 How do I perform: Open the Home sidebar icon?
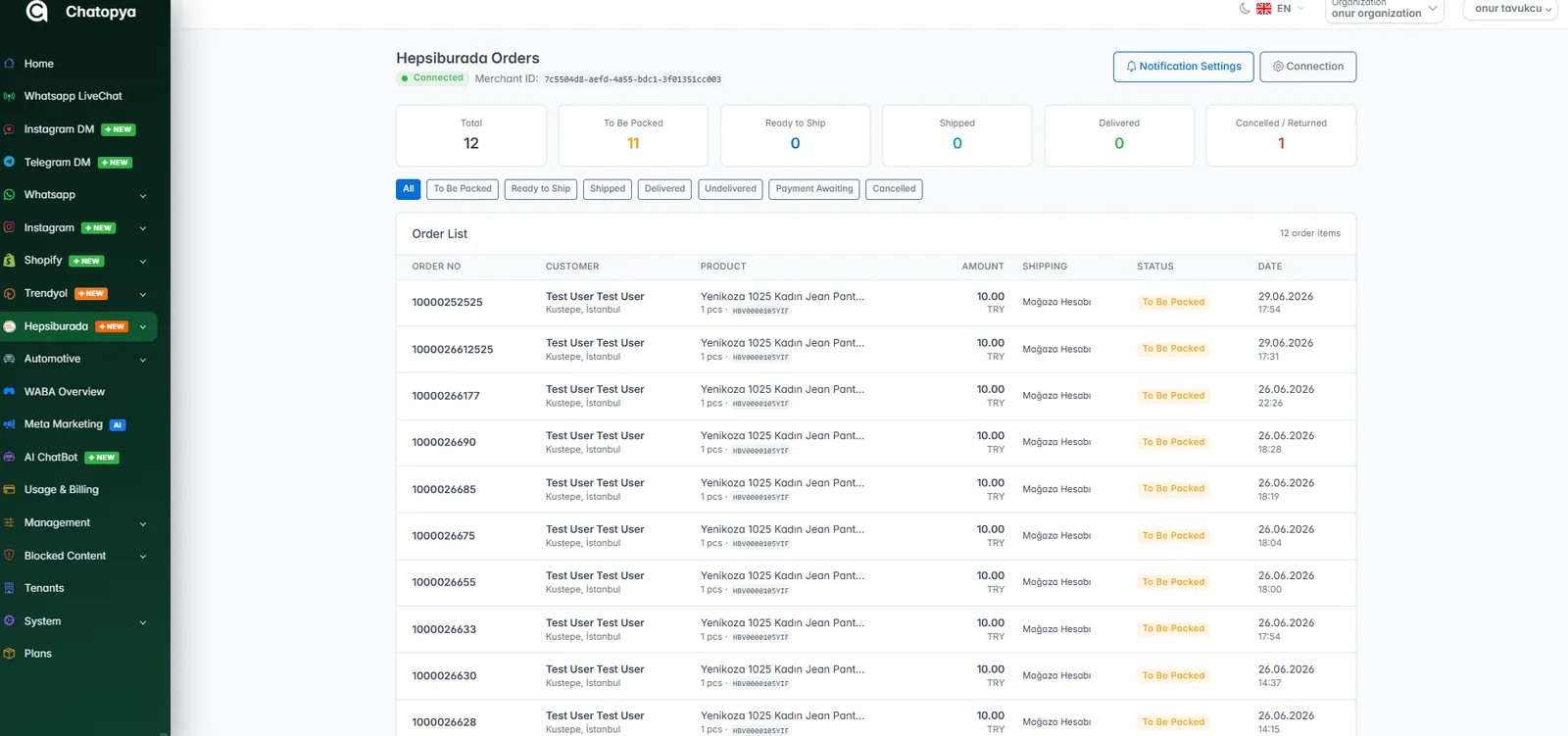(x=9, y=64)
